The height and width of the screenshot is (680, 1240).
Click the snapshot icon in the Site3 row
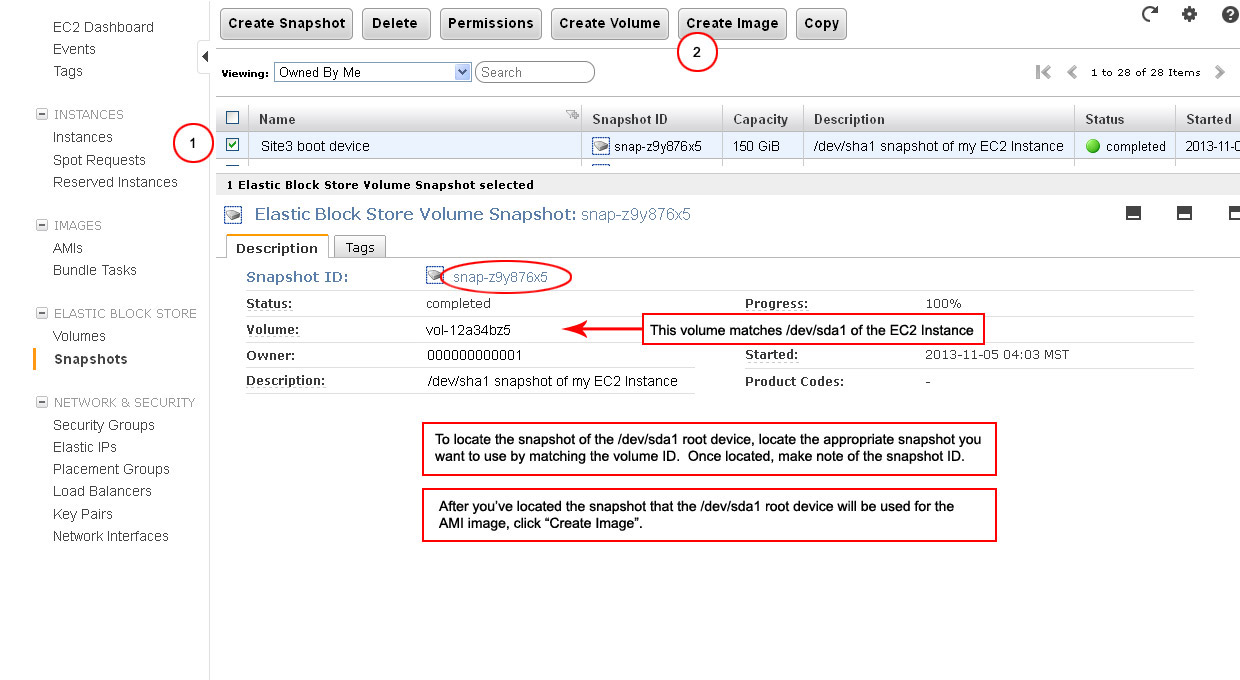(600, 146)
